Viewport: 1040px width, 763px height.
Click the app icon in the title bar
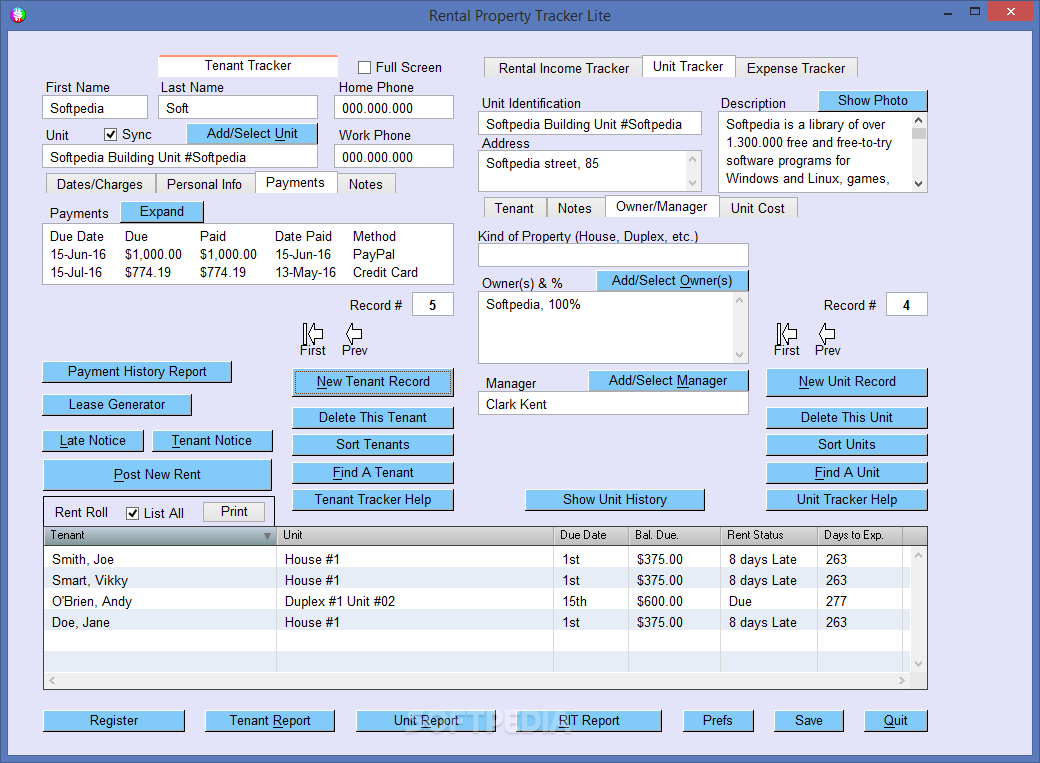coord(18,15)
